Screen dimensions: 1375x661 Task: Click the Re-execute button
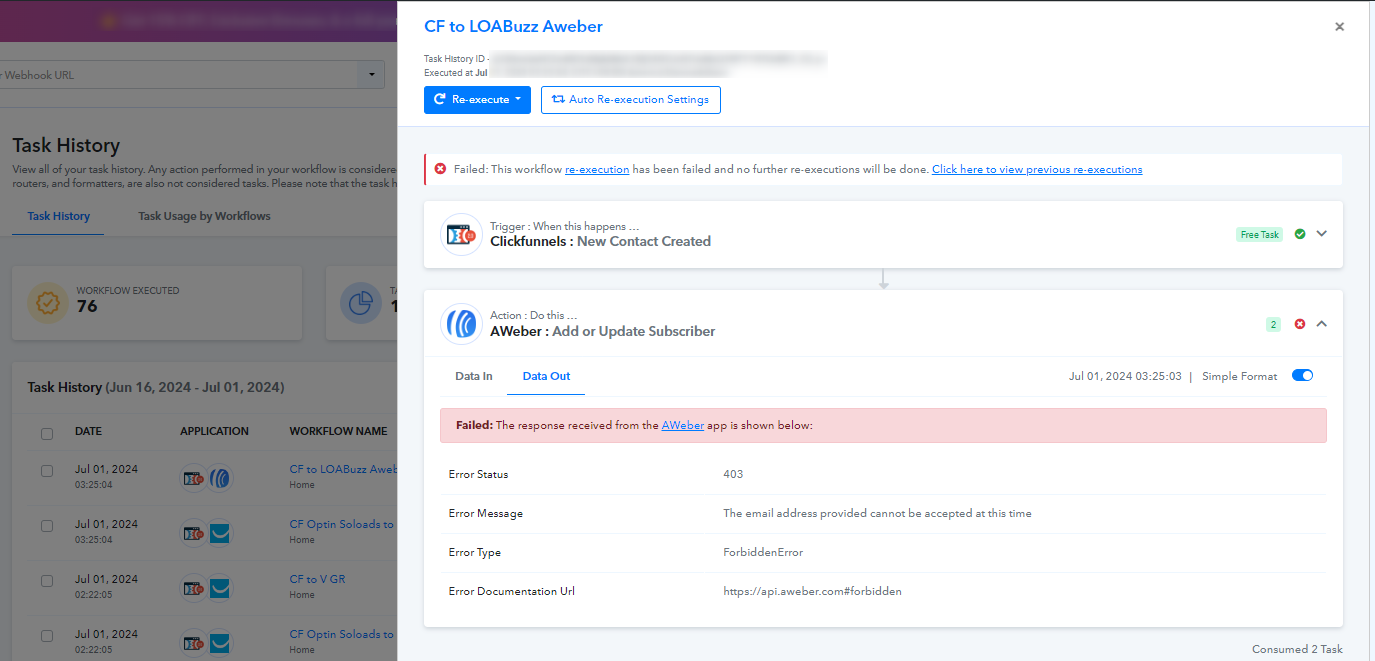[x=477, y=100]
